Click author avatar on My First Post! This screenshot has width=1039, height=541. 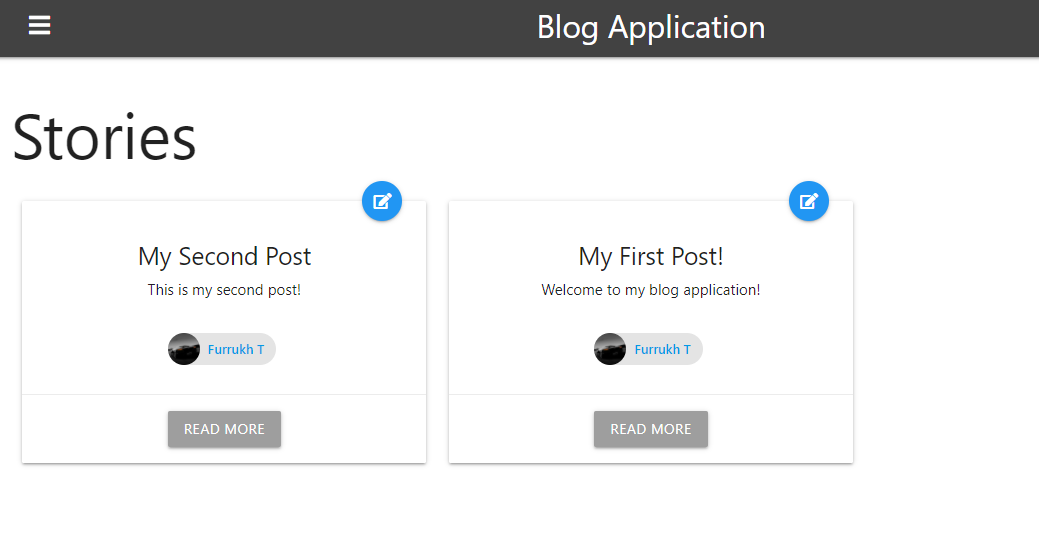coord(610,349)
